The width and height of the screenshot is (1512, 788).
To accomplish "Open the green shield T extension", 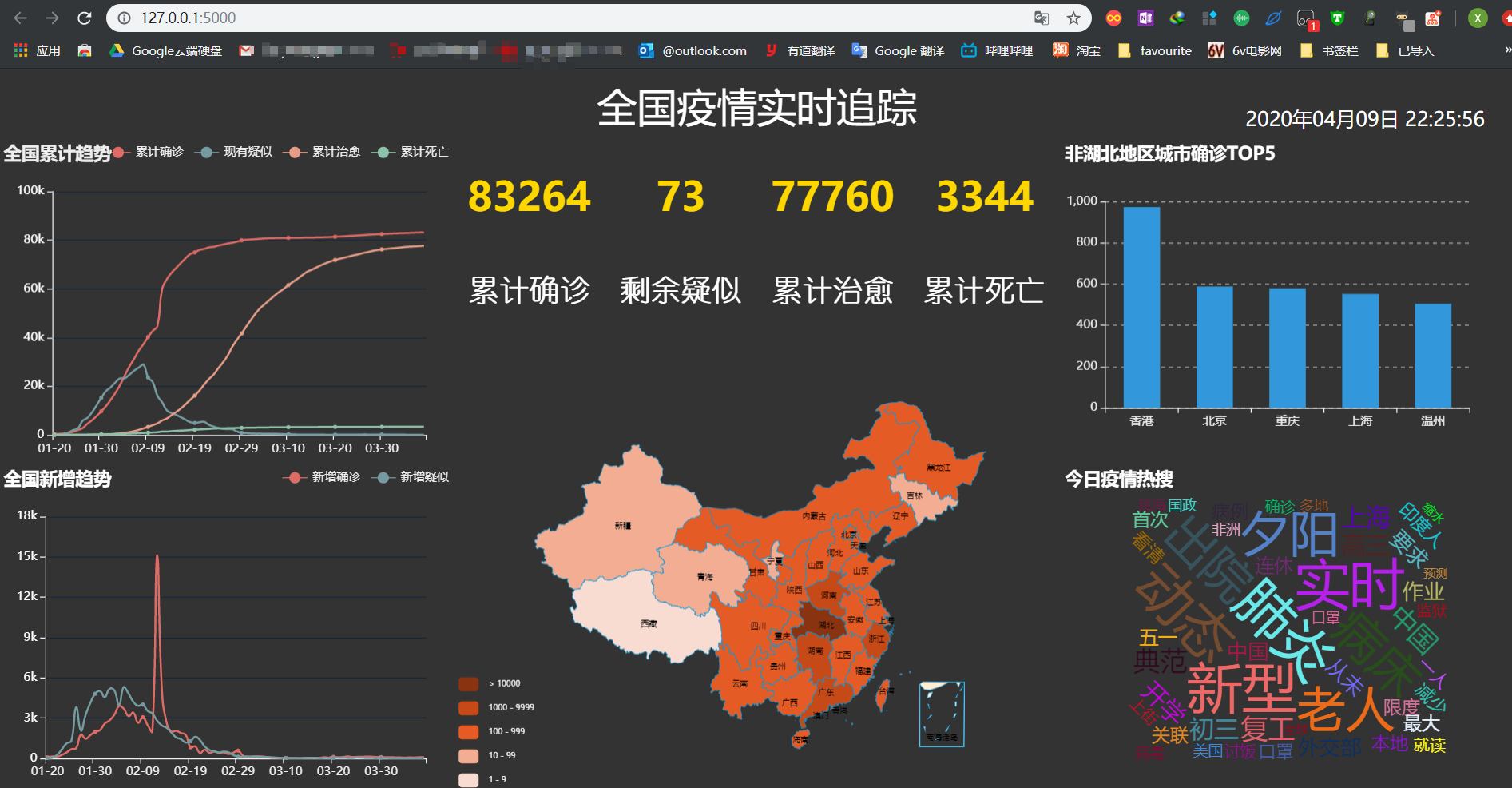I will tap(1337, 18).
